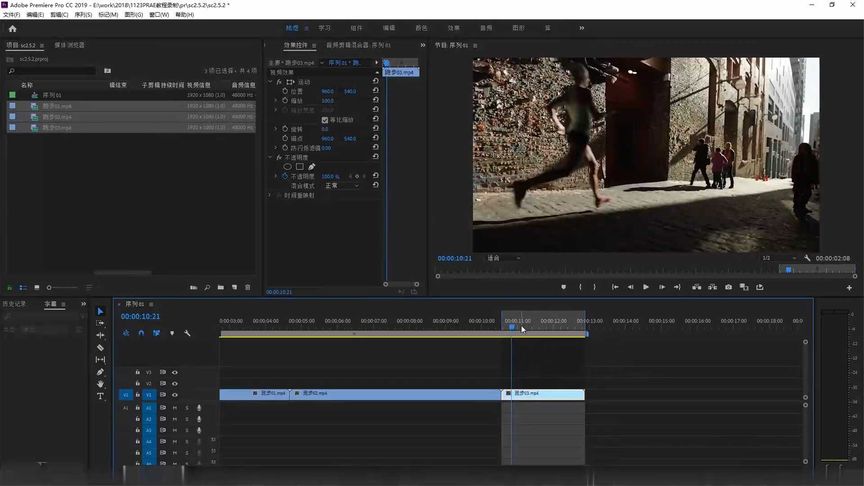
Task: Select third clip on V1 track
Action: 543,394
